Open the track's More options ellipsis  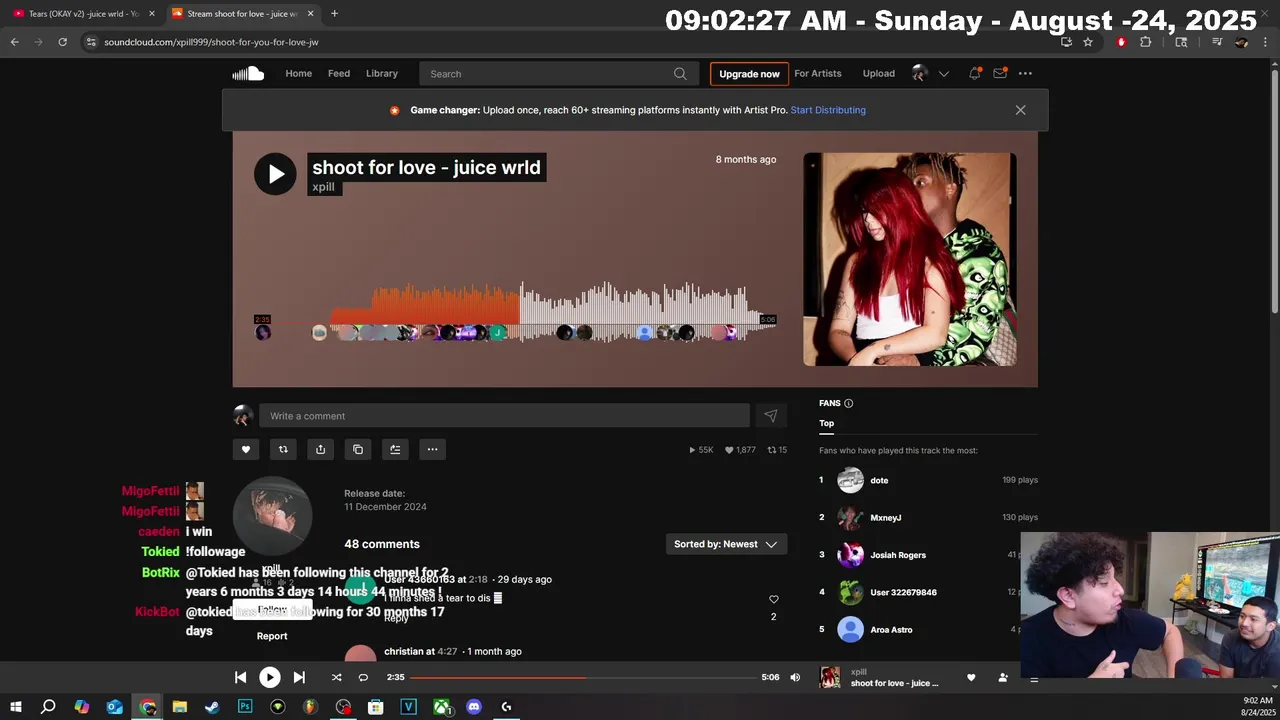click(x=432, y=449)
